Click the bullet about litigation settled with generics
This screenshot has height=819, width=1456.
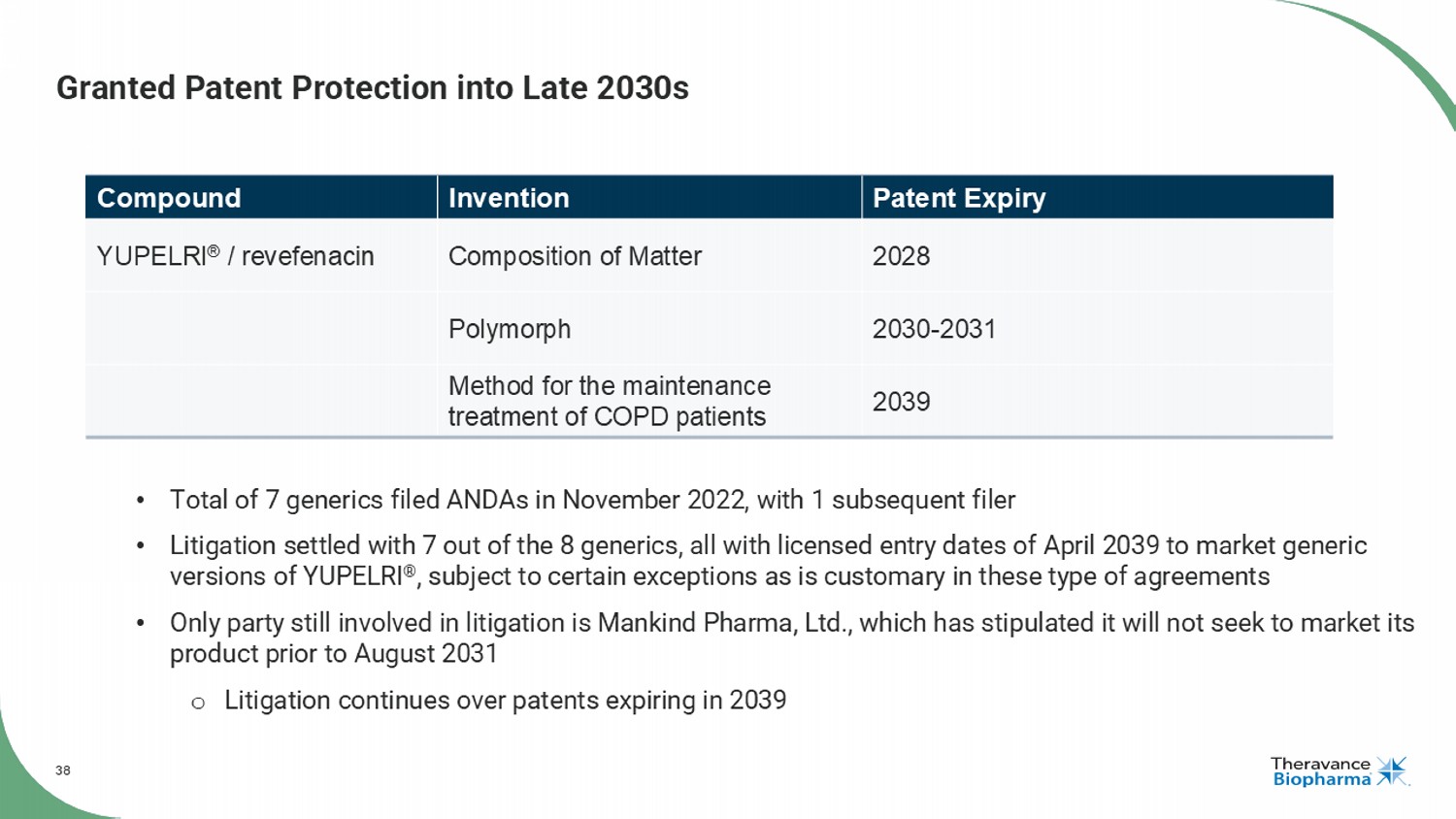[x=767, y=561]
